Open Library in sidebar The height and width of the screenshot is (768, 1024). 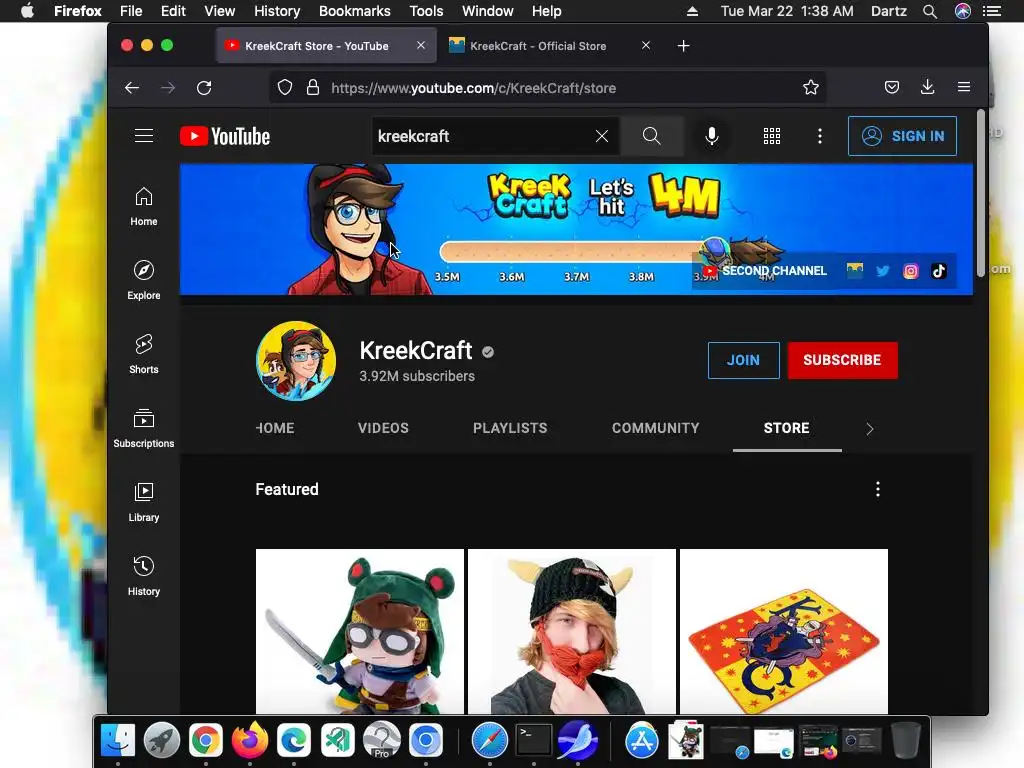coord(144,502)
